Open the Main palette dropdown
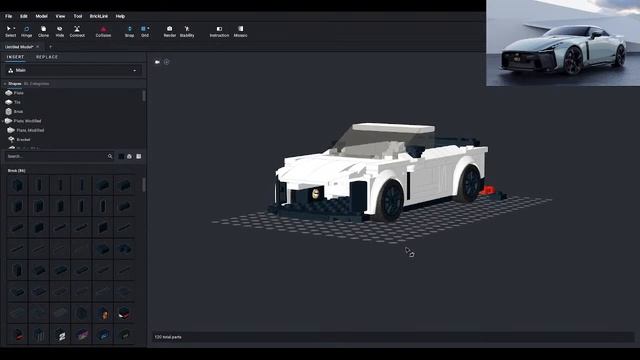 pyautogui.click(x=73, y=70)
